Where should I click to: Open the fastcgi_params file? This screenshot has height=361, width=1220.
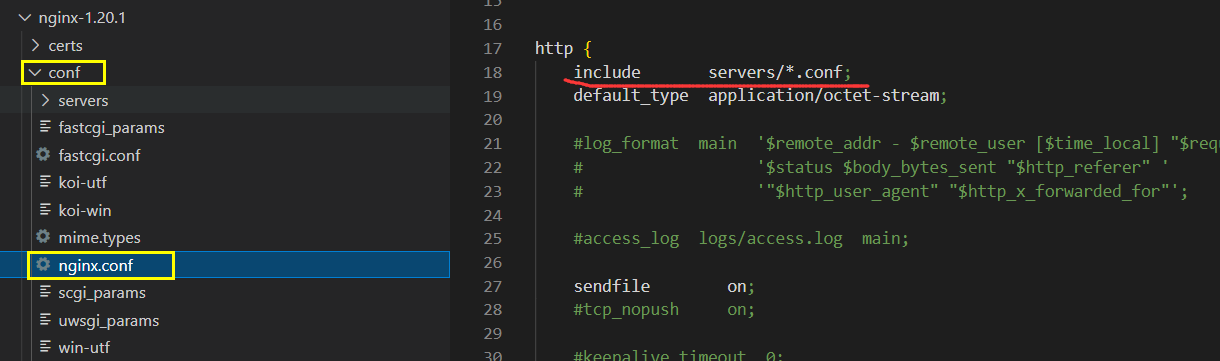(111, 128)
